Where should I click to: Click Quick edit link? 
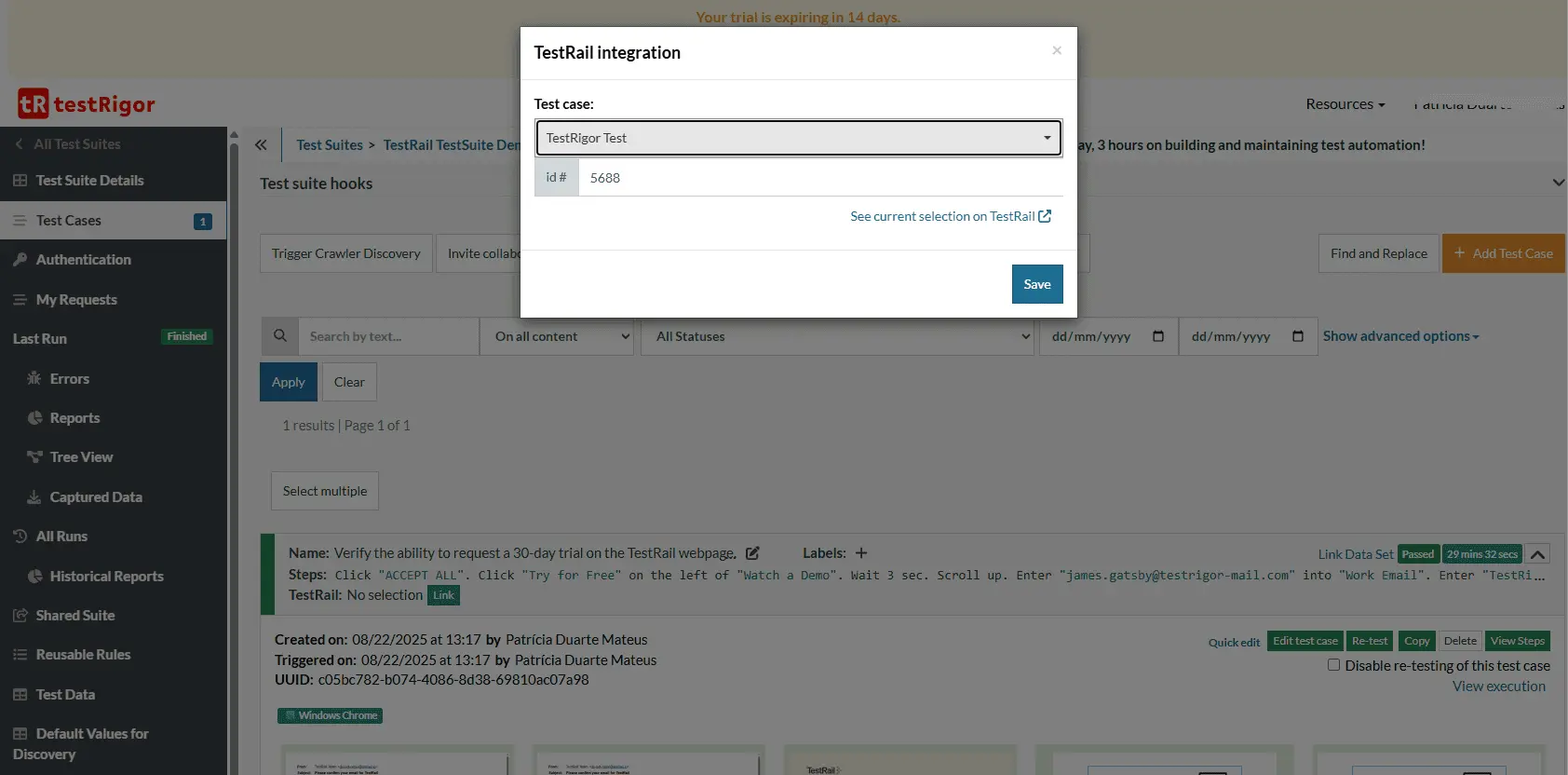(x=1234, y=642)
